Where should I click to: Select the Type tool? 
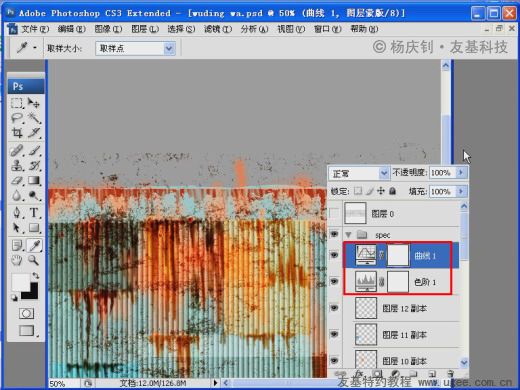(x=34, y=212)
